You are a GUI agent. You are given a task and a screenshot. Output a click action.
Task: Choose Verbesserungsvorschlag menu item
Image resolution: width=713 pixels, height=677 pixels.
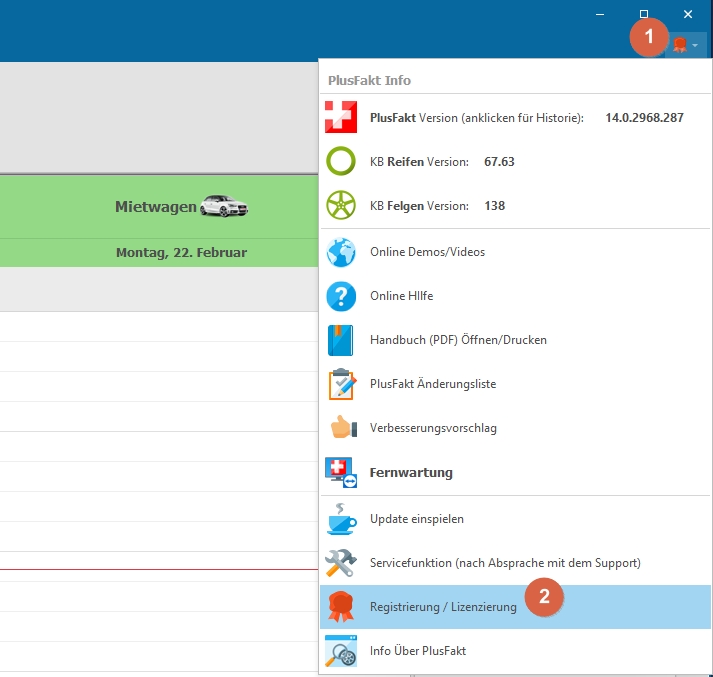(516, 428)
